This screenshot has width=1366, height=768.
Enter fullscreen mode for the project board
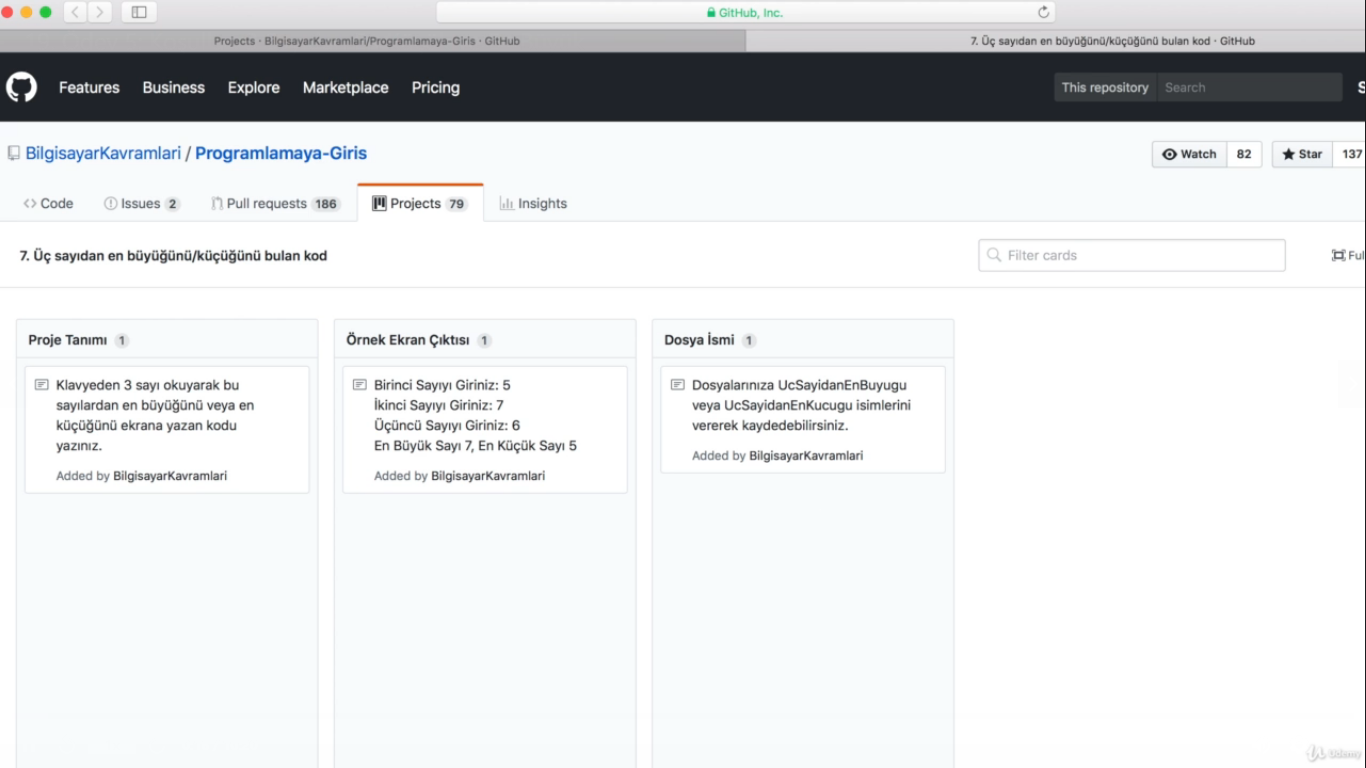(x=1346, y=255)
